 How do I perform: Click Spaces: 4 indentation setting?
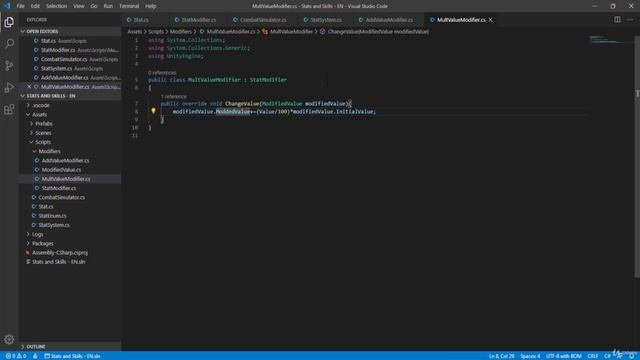[x=530, y=356]
